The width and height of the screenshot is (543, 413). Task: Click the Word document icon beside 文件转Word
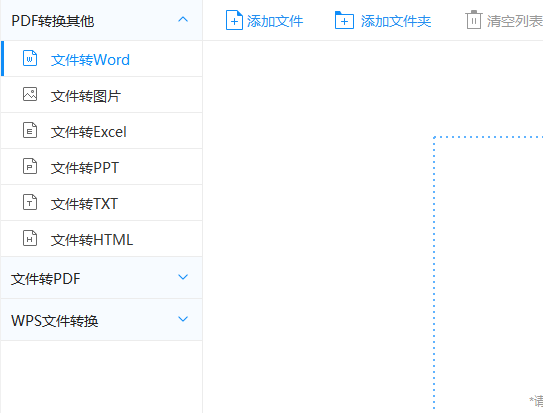point(30,58)
